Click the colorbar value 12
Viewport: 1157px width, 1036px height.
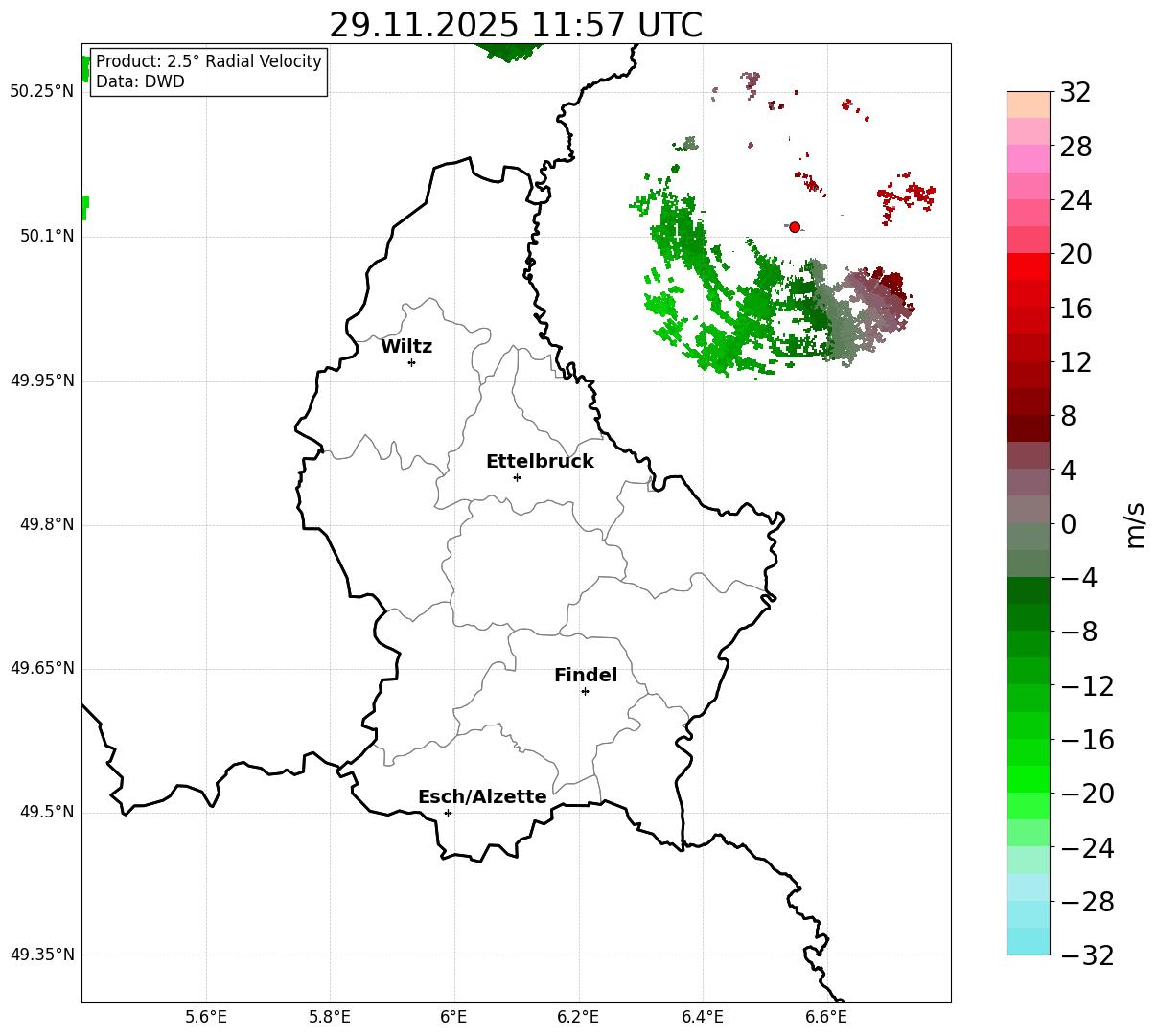tap(1076, 362)
